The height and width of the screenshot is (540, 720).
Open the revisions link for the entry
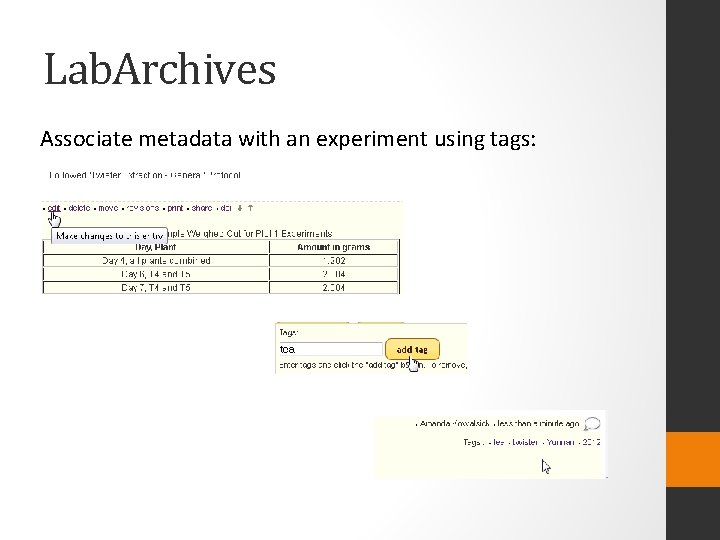coord(142,208)
